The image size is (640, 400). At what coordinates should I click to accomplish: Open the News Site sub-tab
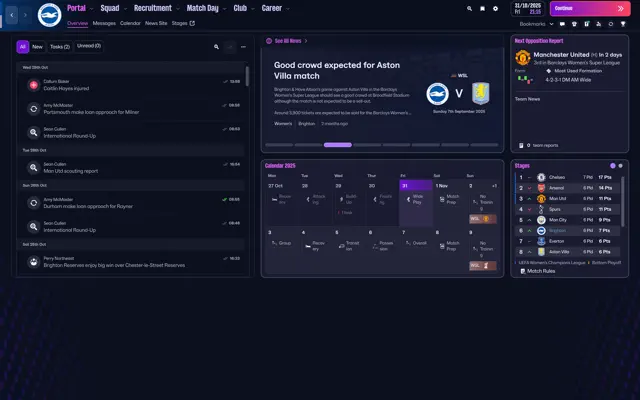[x=156, y=23]
